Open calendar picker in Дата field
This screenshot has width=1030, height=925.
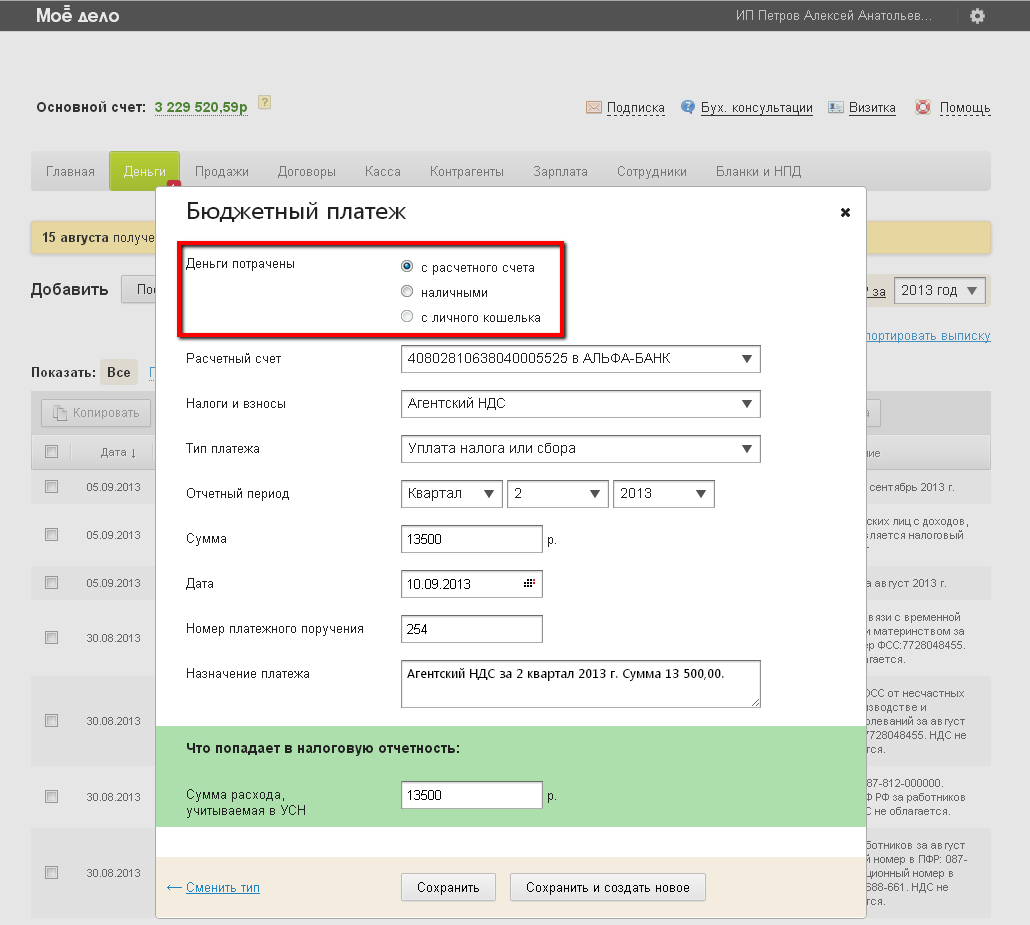tap(529, 584)
